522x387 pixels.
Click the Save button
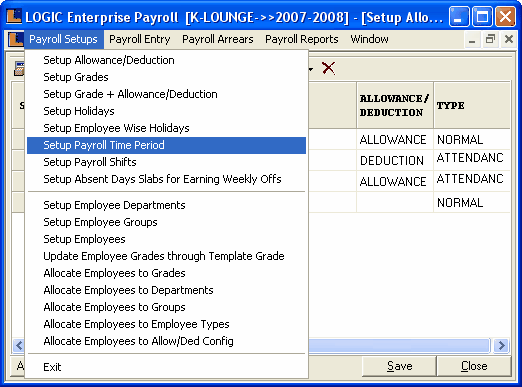(x=399, y=366)
